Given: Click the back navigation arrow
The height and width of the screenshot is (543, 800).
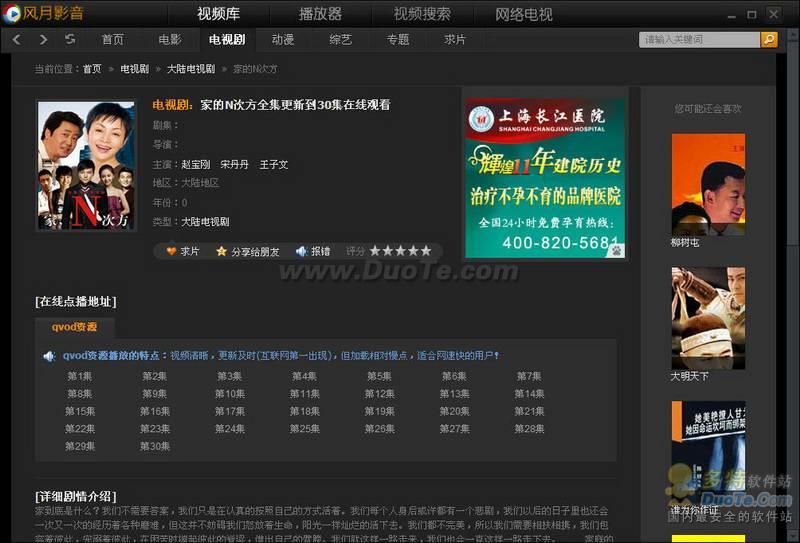Looking at the screenshot, I should pyautogui.click(x=16, y=39).
